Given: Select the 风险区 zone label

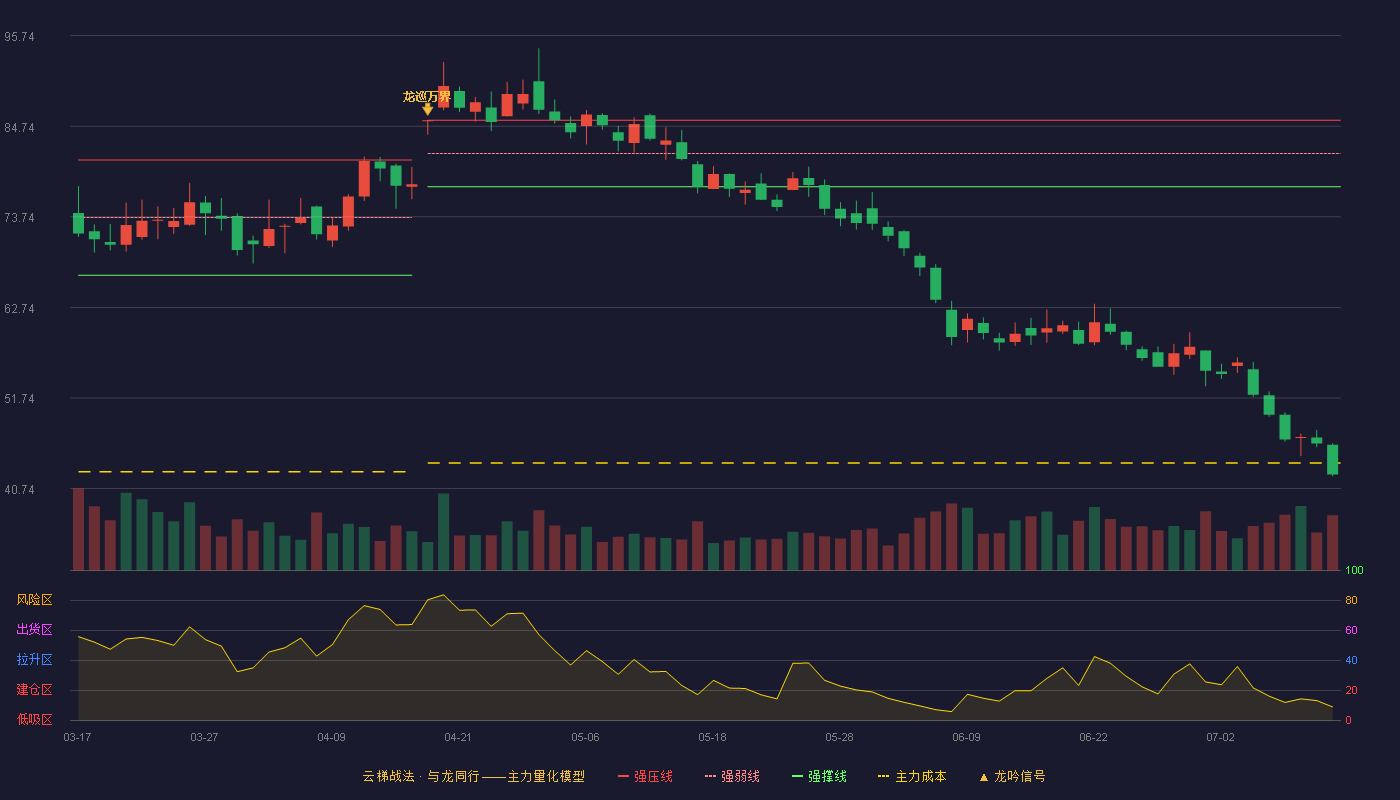Looking at the screenshot, I should (34, 600).
